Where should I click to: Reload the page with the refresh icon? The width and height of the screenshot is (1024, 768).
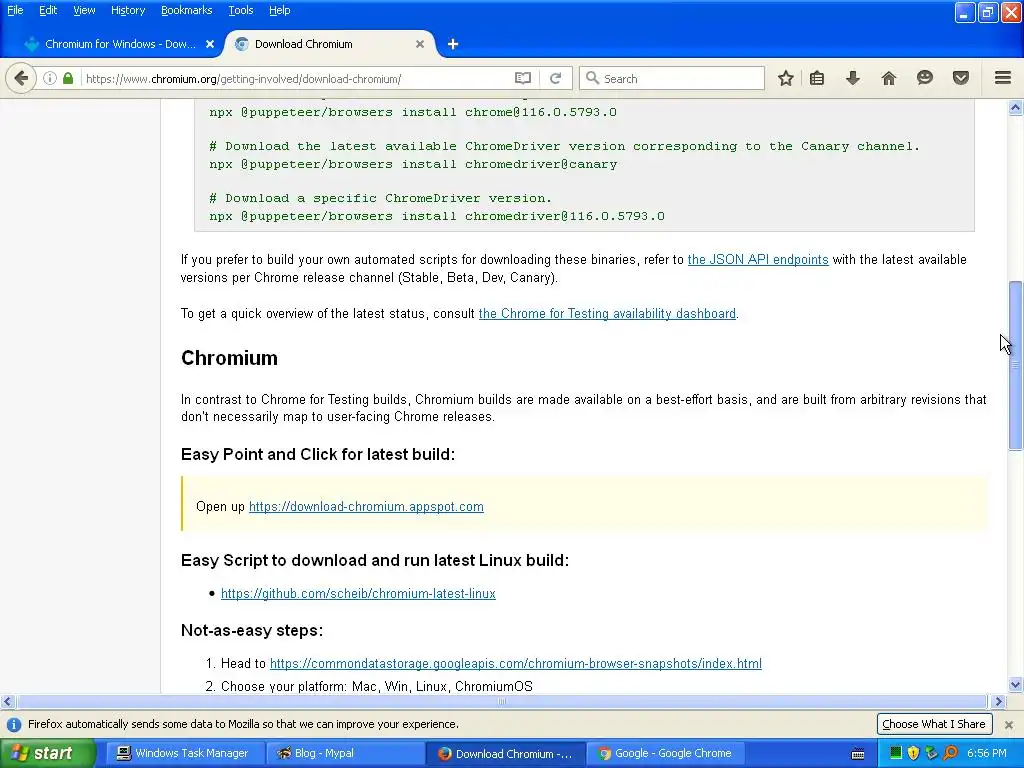point(556,78)
